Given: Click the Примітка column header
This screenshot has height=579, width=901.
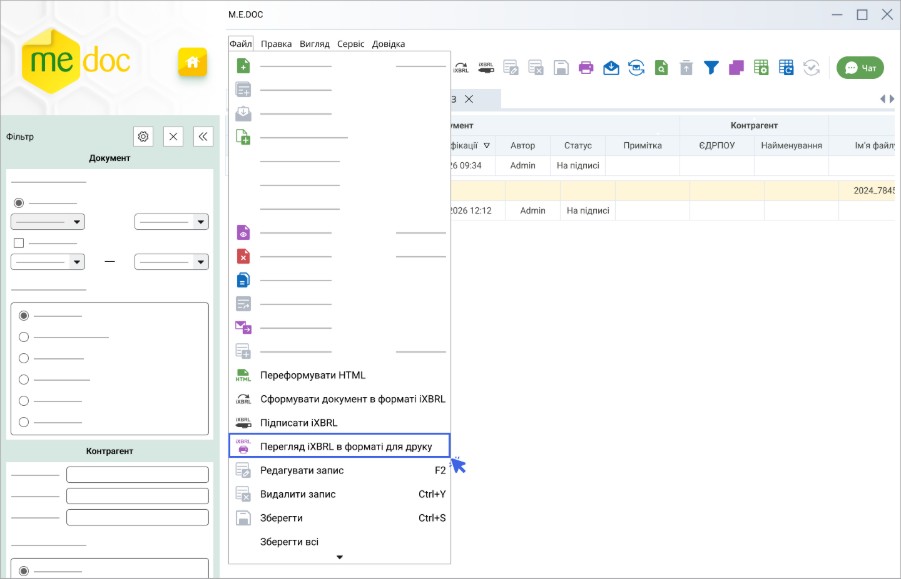Looking at the screenshot, I should tap(642, 146).
